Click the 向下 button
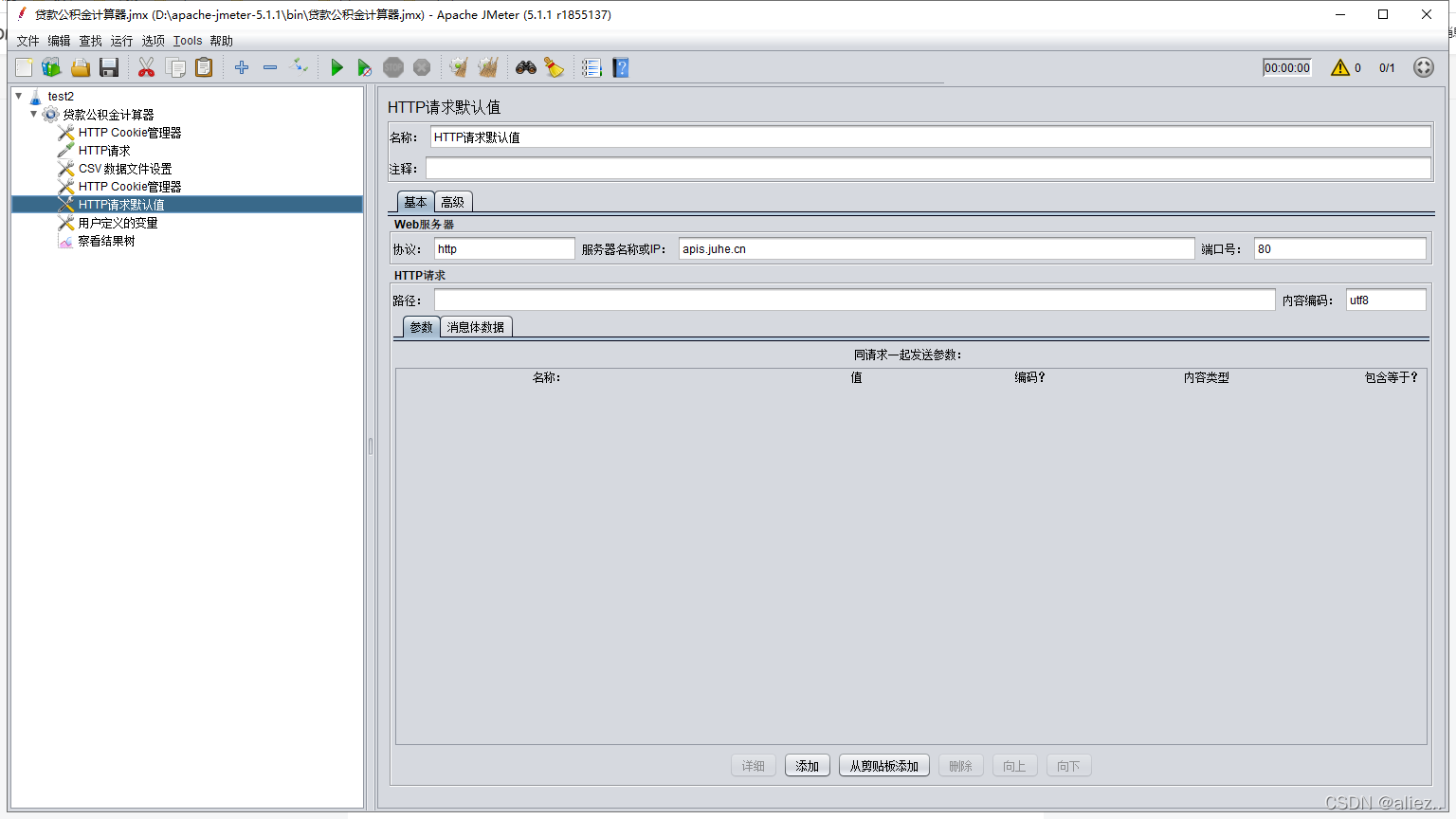The height and width of the screenshot is (819, 1456). tap(1068, 766)
